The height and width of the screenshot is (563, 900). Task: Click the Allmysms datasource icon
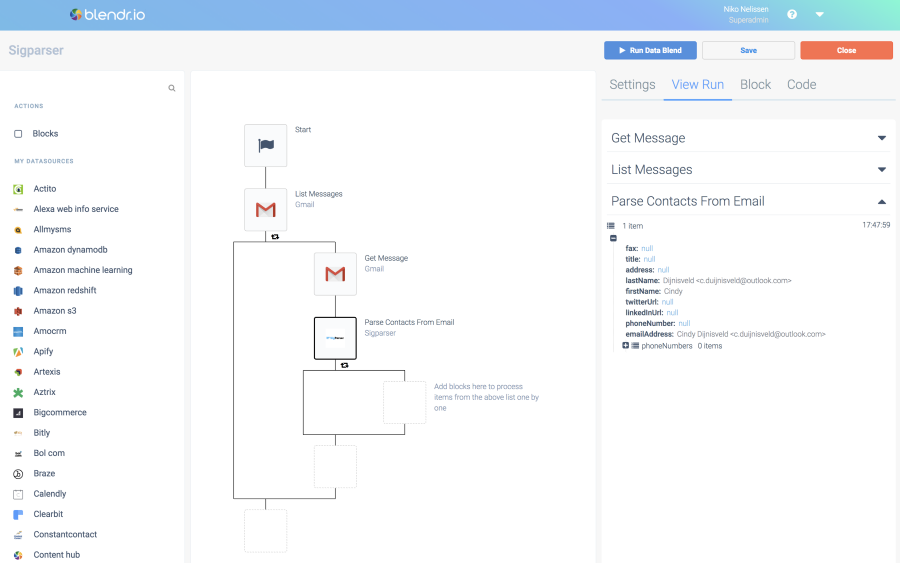tap(18, 230)
